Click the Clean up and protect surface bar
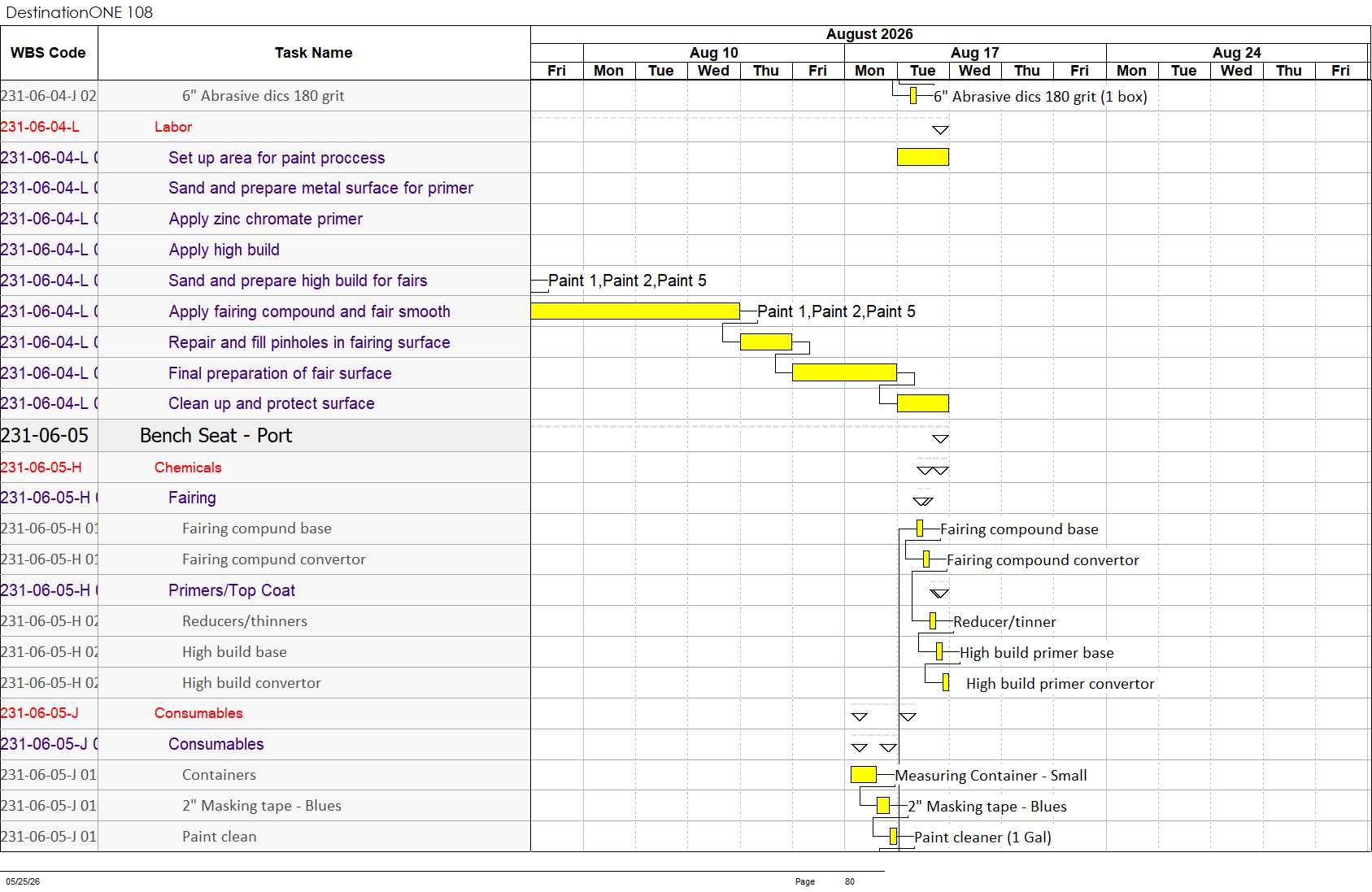The height and width of the screenshot is (892, 1372). (922, 402)
